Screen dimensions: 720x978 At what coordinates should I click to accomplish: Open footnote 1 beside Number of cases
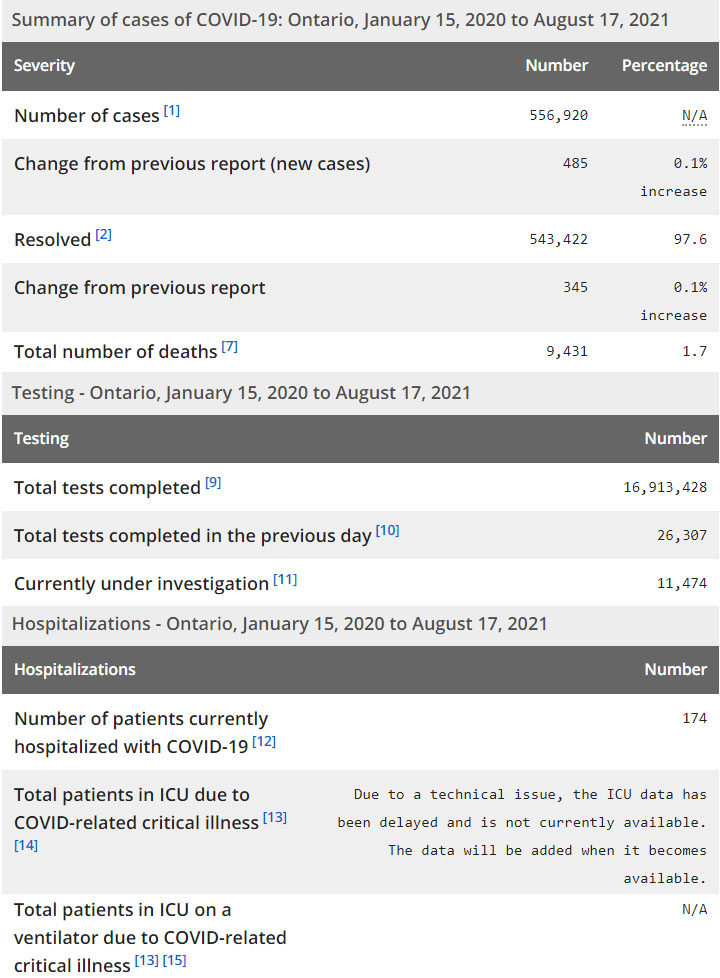point(172,111)
